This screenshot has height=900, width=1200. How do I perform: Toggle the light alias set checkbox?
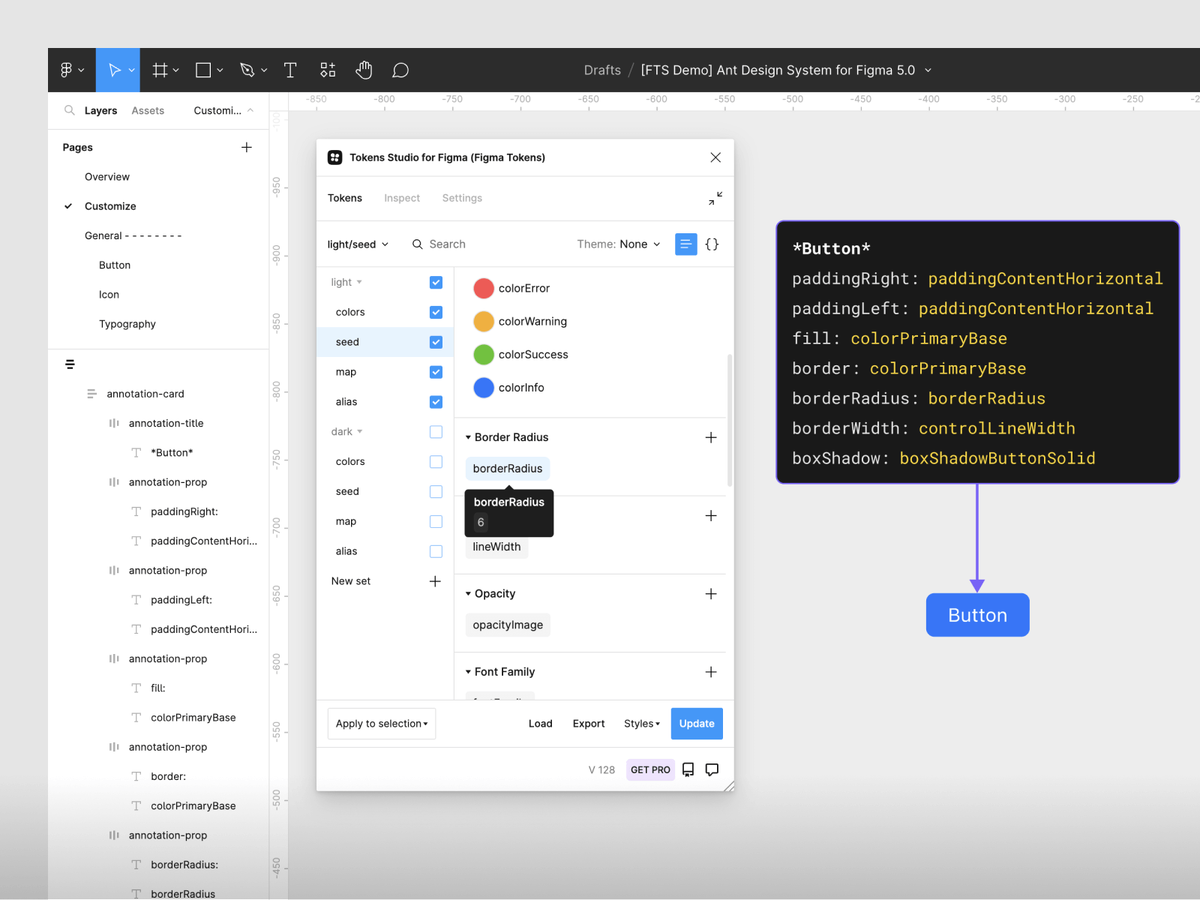(436, 402)
